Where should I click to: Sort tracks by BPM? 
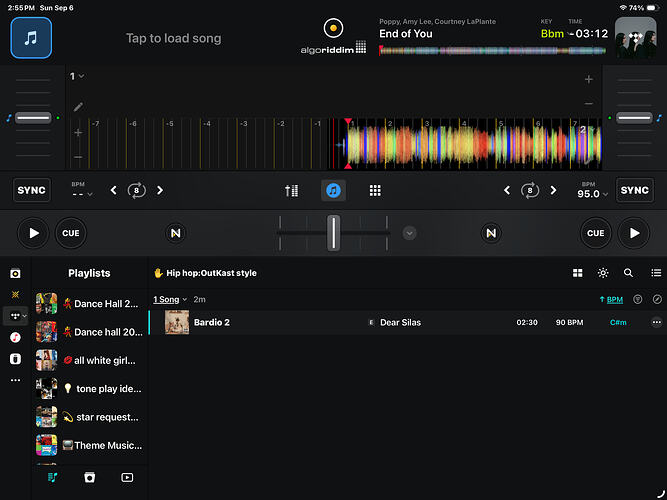pos(611,300)
